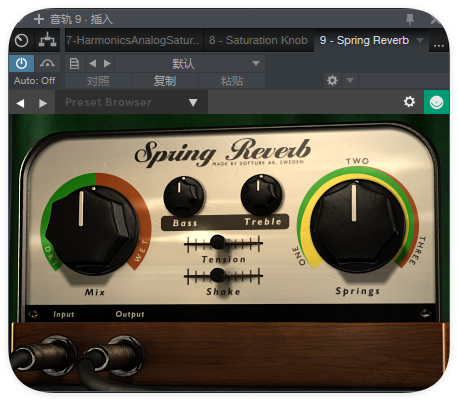
Task: Click the Treble knob
Action: tap(261, 195)
